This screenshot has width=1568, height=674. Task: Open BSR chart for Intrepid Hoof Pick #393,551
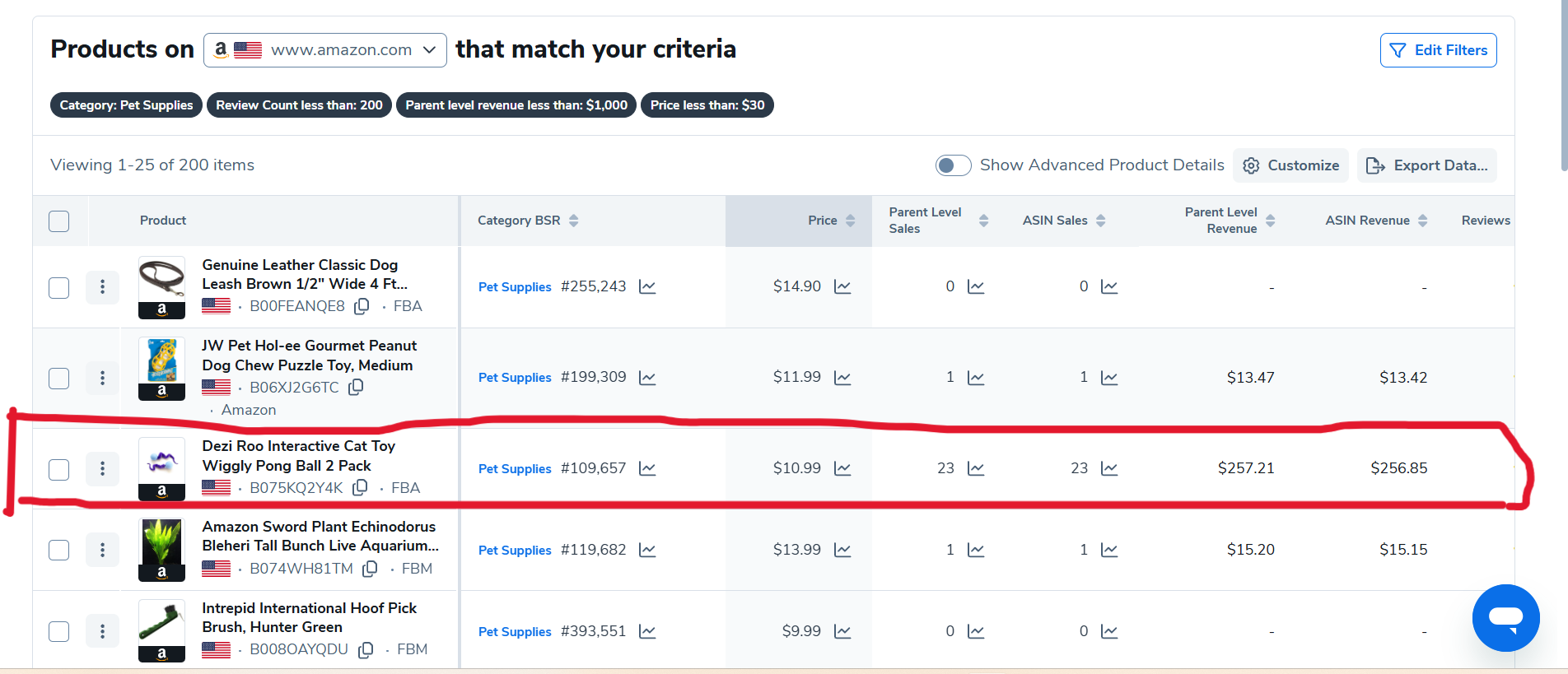click(647, 631)
